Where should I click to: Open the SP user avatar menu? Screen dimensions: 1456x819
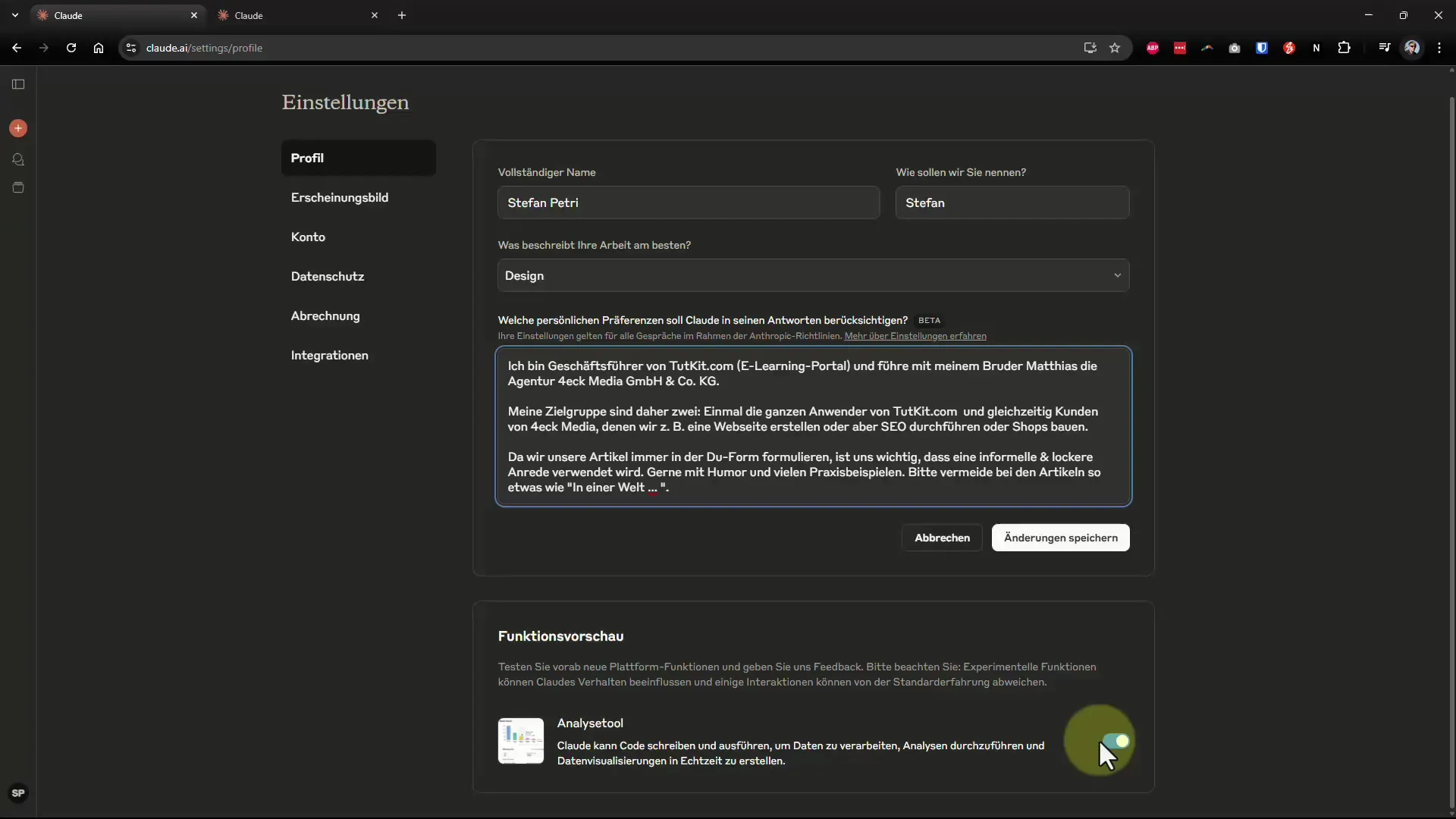[x=18, y=793]
